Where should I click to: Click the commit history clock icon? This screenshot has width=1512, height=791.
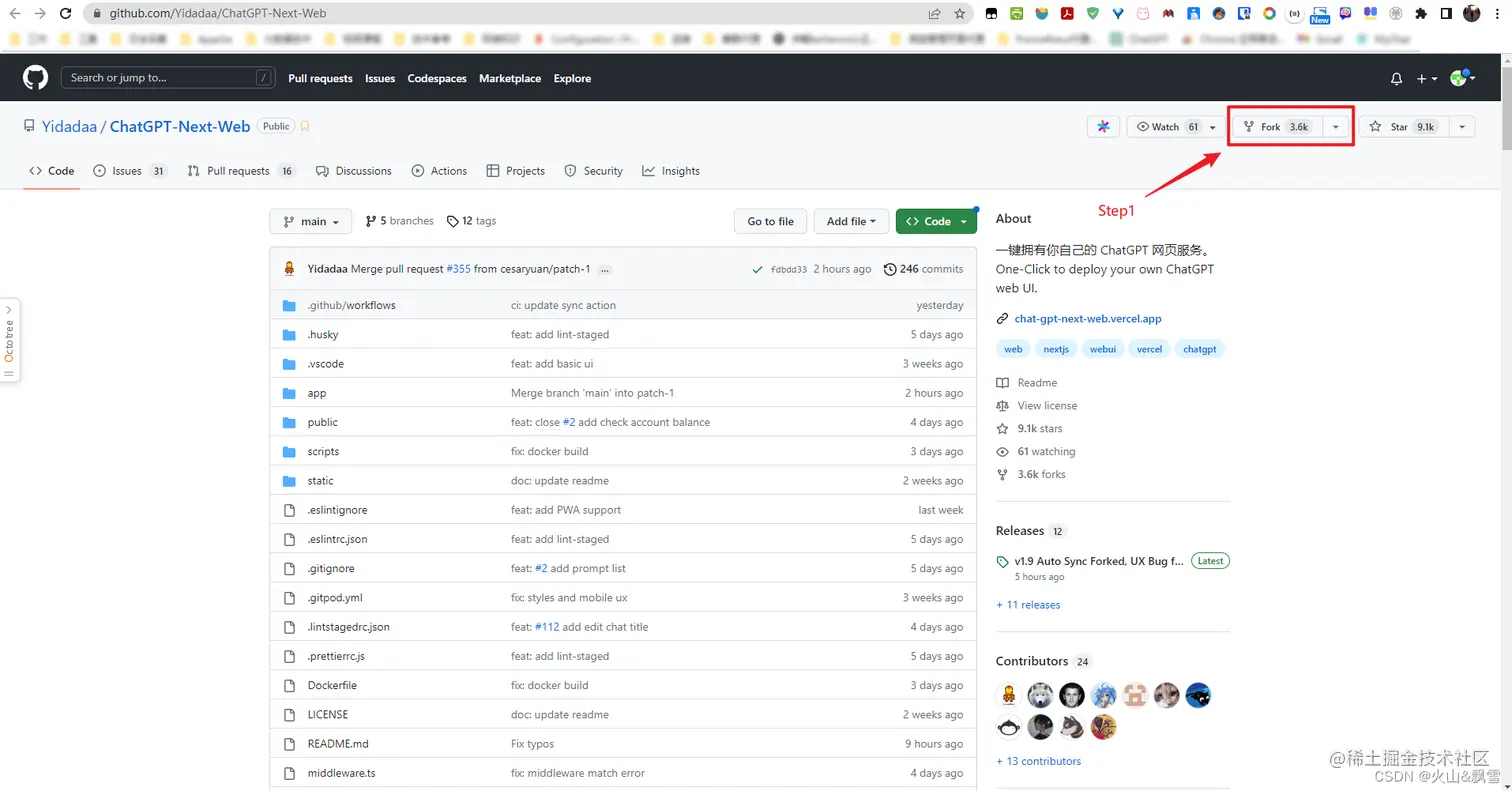890,269
